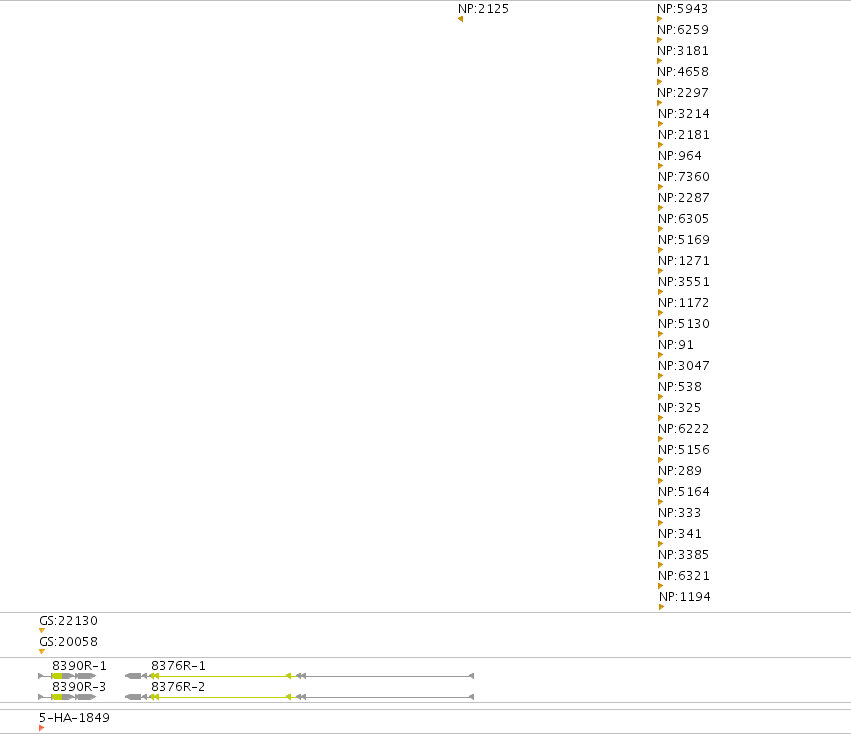Click the NP:325 feature label

679,408
